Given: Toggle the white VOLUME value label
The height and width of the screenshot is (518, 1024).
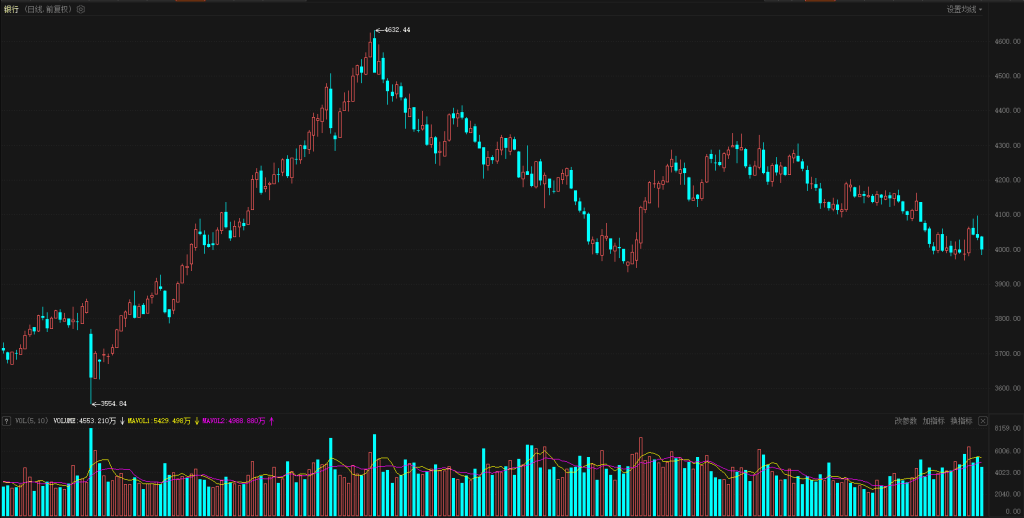Looking at the screenshot, I should (85, 421).
